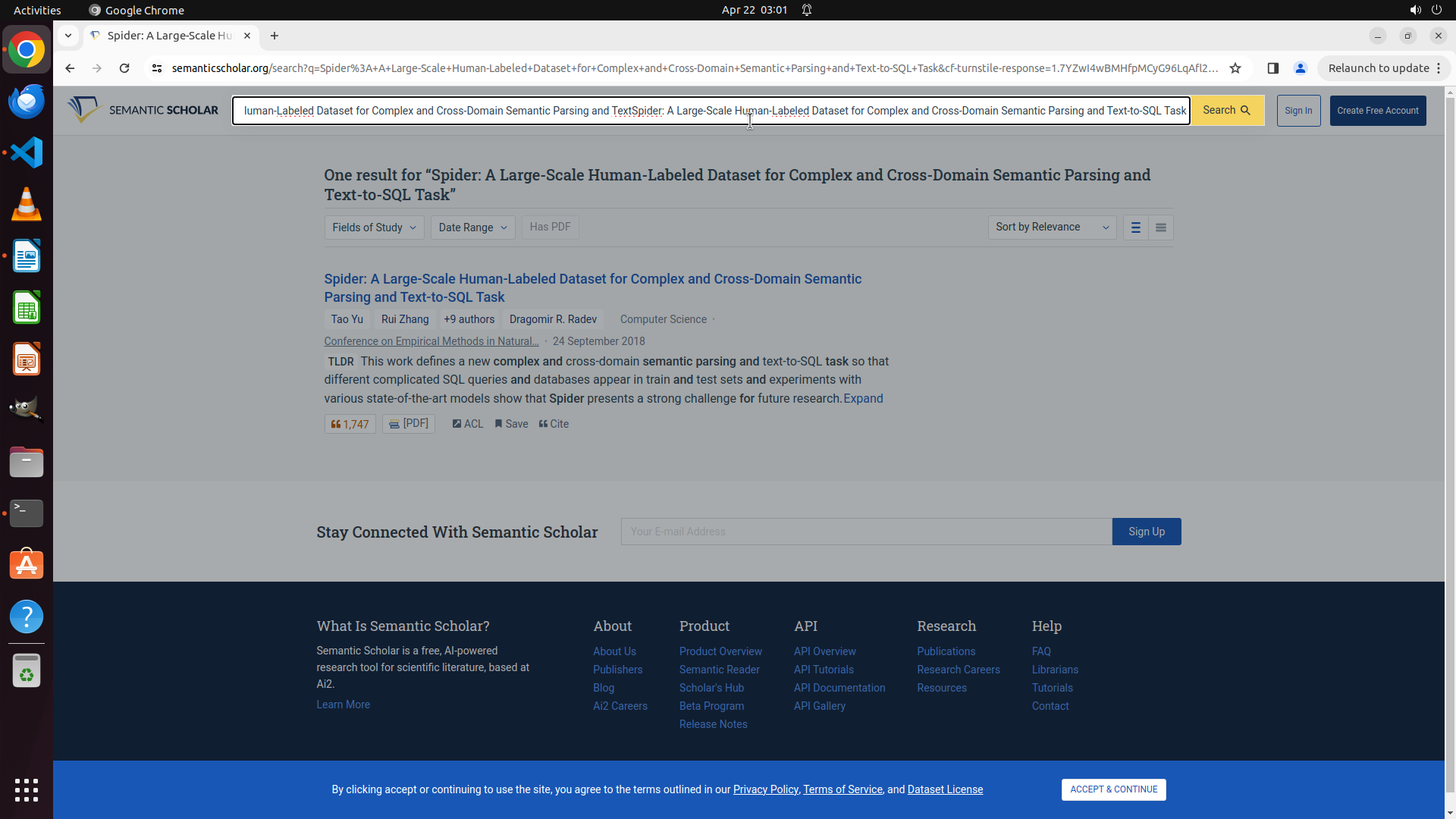1456x819 pixels.
Task: Bookmark this page with star icon
Action: pos(1235,68)
